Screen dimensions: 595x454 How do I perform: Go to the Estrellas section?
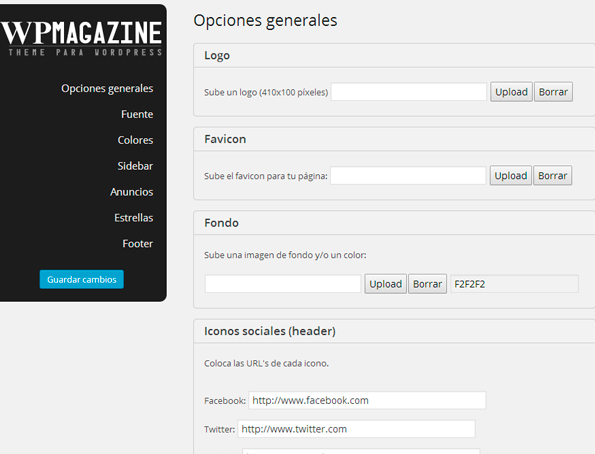point(134,218)
